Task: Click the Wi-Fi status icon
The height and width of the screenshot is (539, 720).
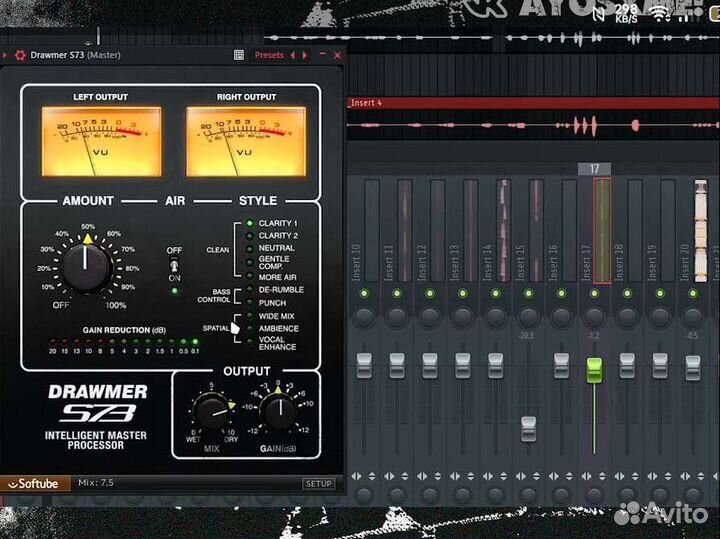Action: [659, 15]
